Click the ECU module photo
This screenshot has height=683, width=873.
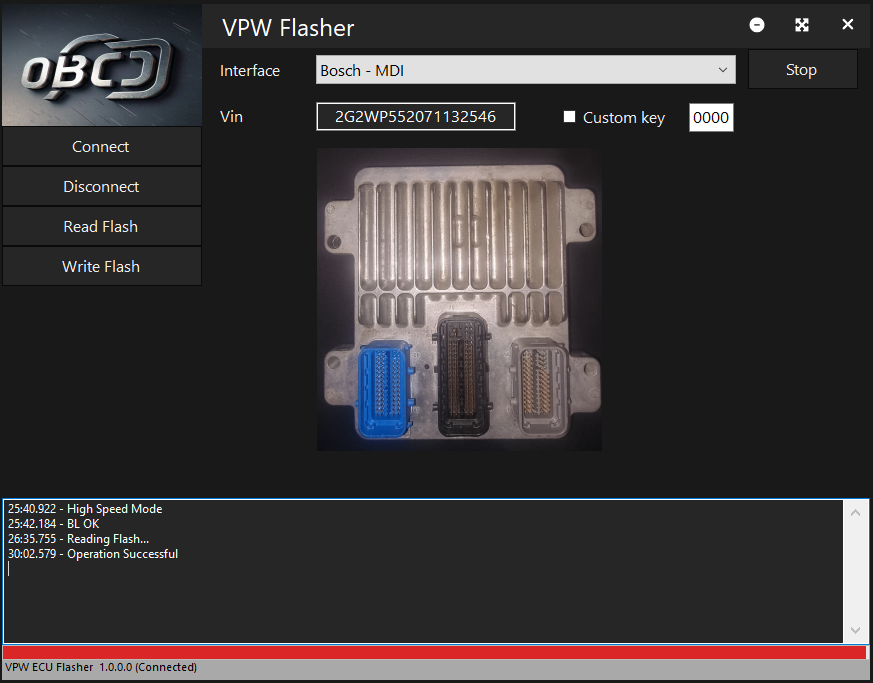[x=459, y=300]
